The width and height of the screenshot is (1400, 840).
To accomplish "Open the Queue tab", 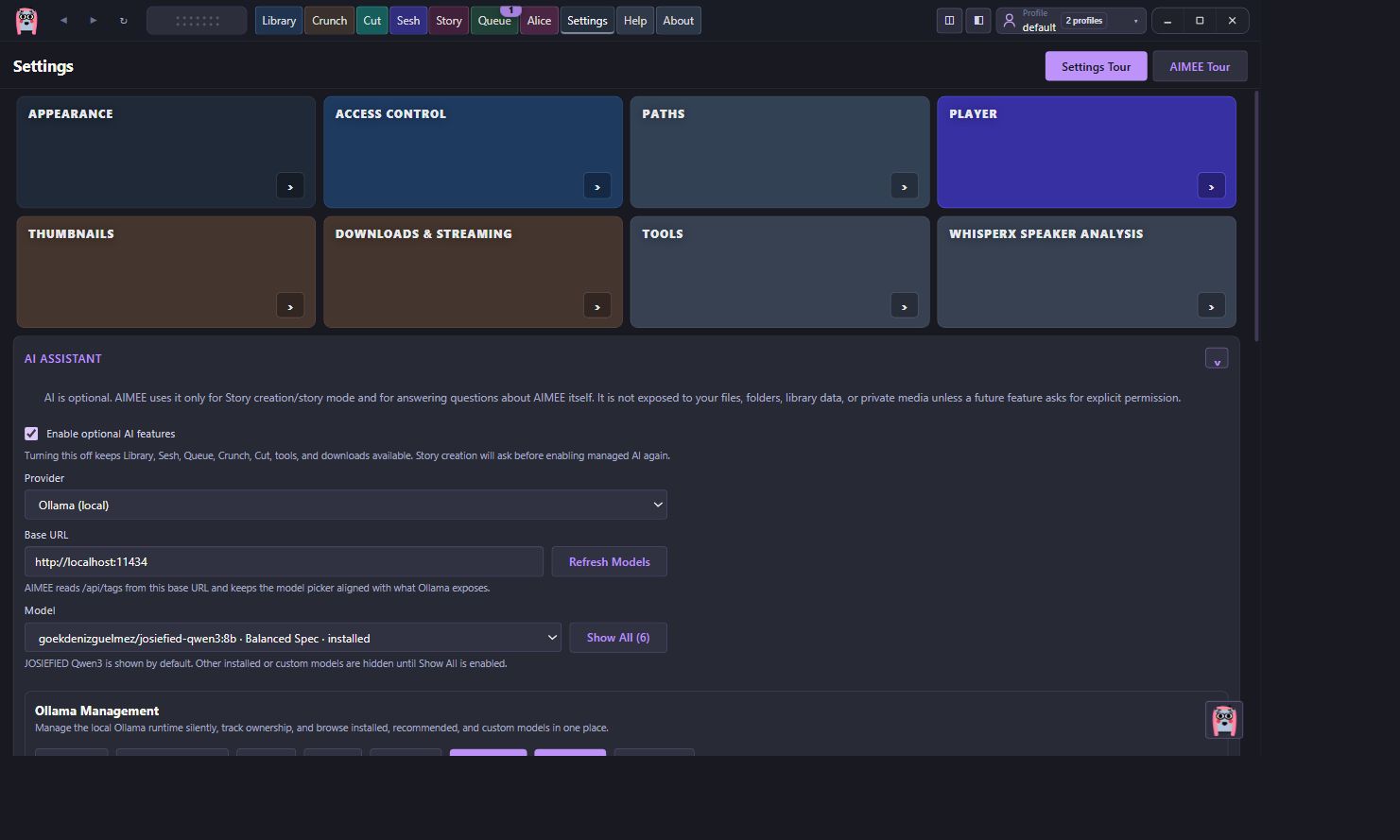I will click(494, 21).
